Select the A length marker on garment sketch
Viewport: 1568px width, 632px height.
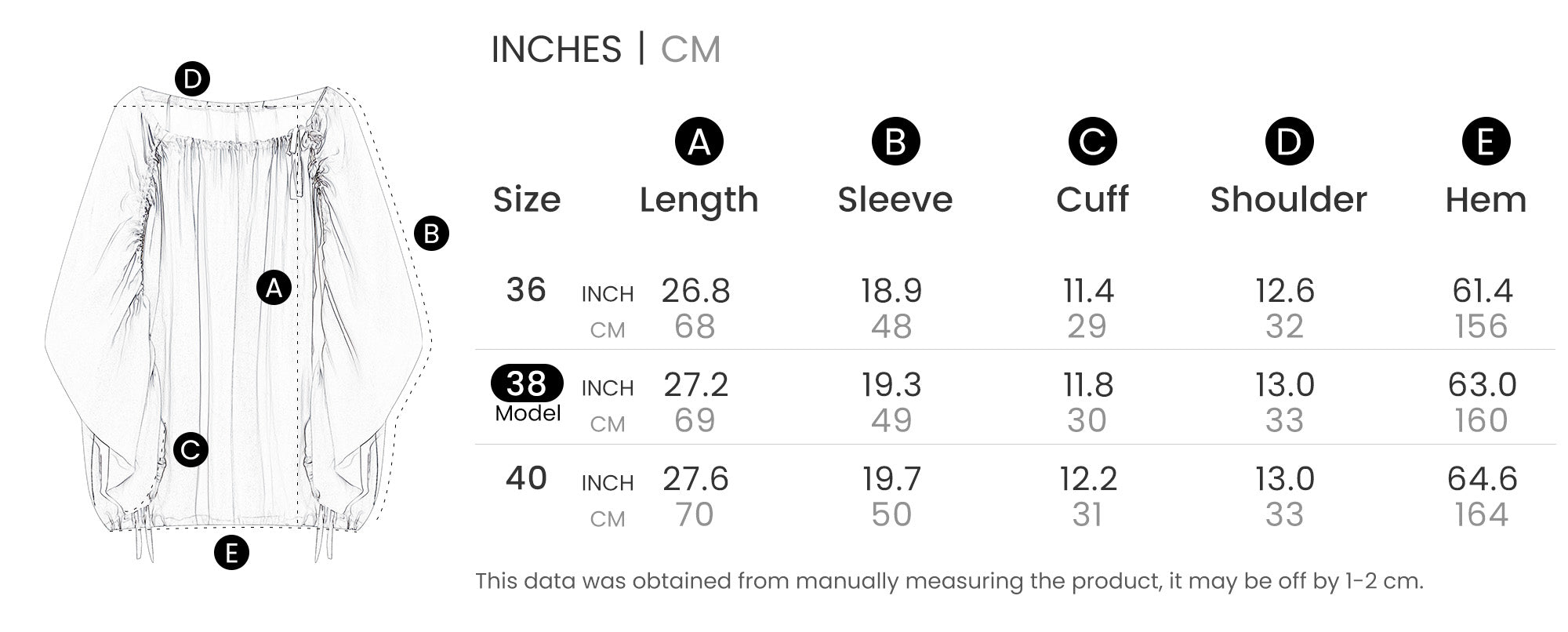click(x=274, y=288)
